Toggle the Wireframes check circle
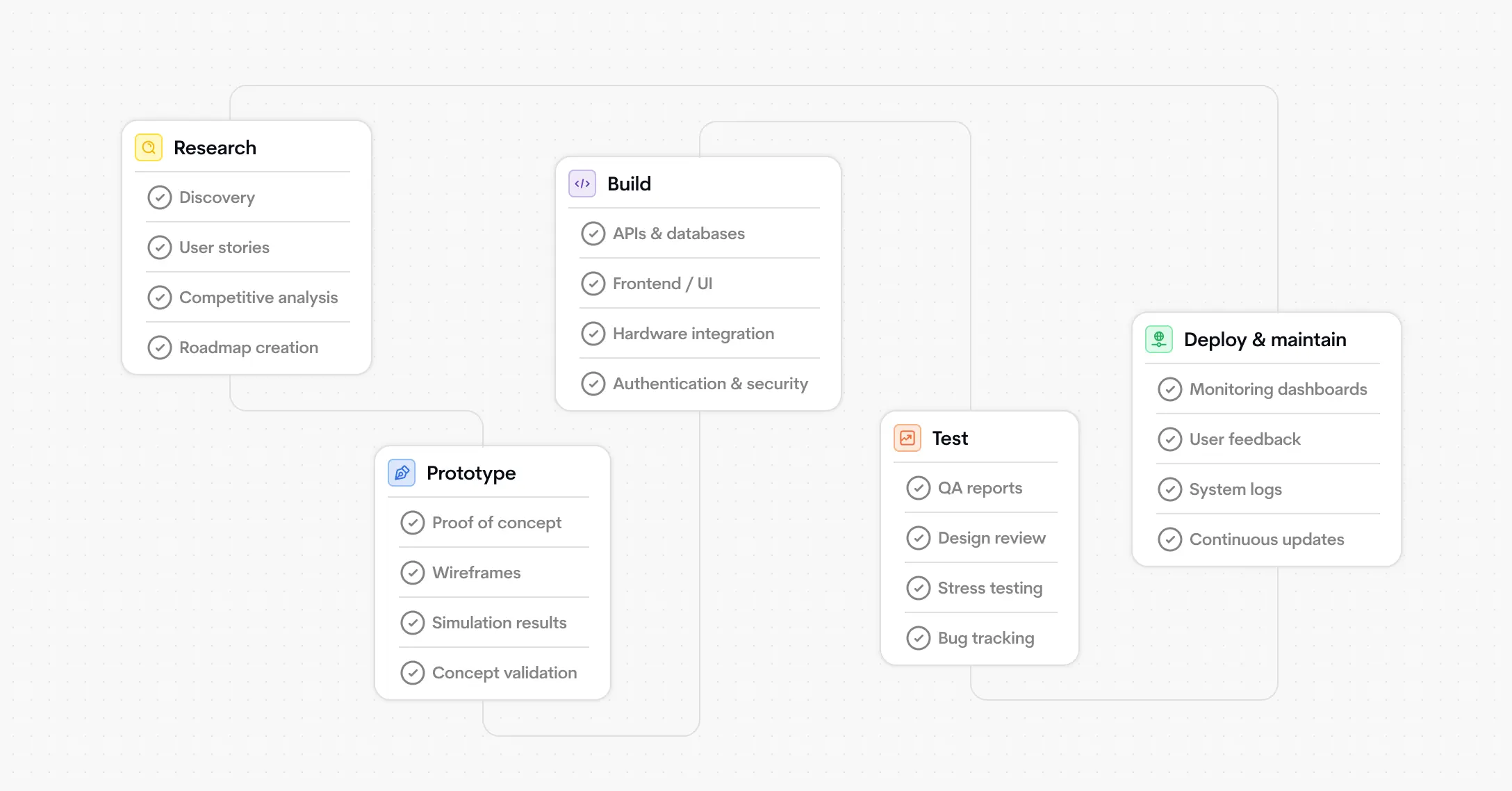1512x791 pixels. (413, 573)
